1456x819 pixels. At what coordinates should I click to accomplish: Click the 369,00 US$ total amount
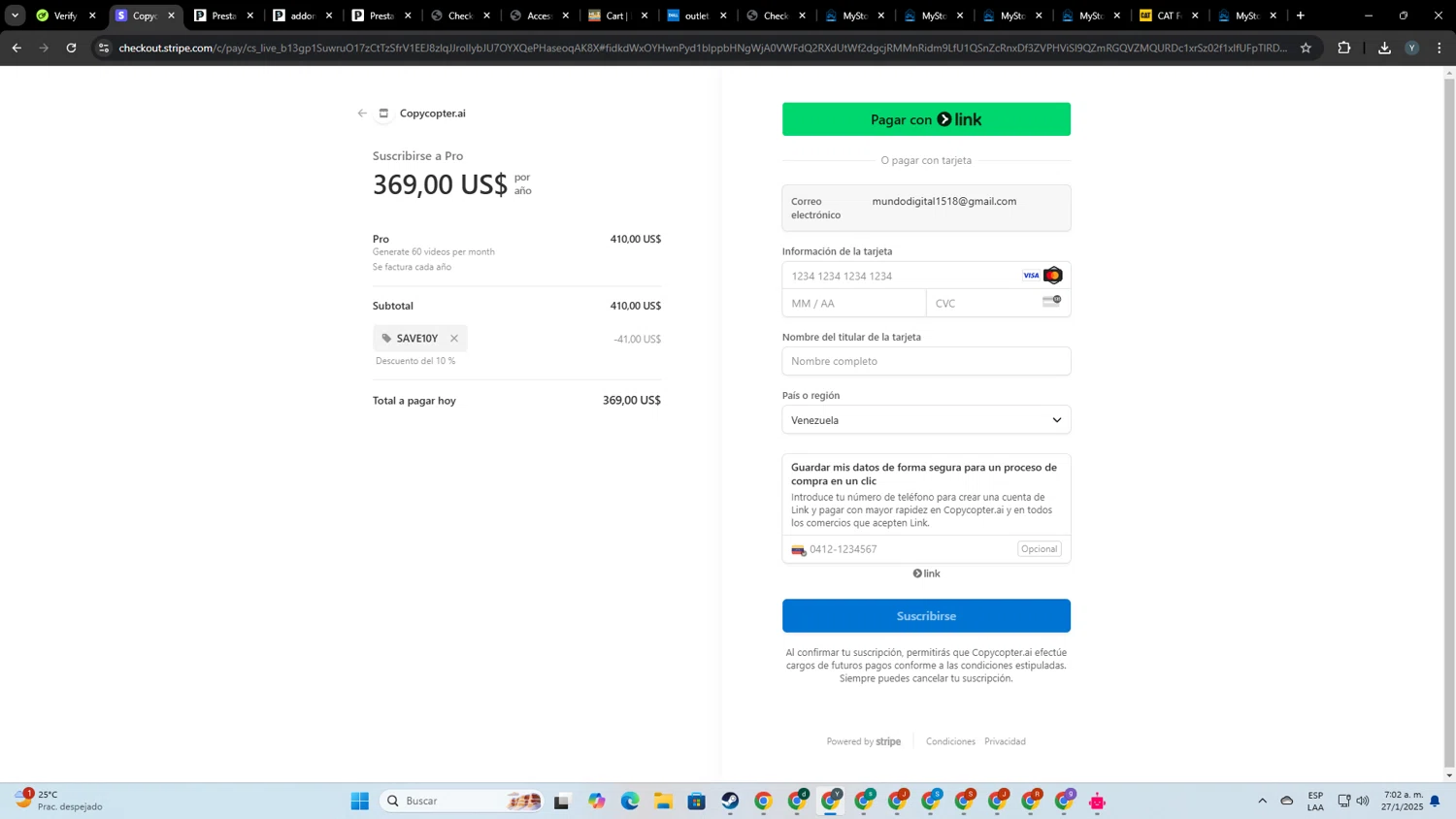click(632, 400)
